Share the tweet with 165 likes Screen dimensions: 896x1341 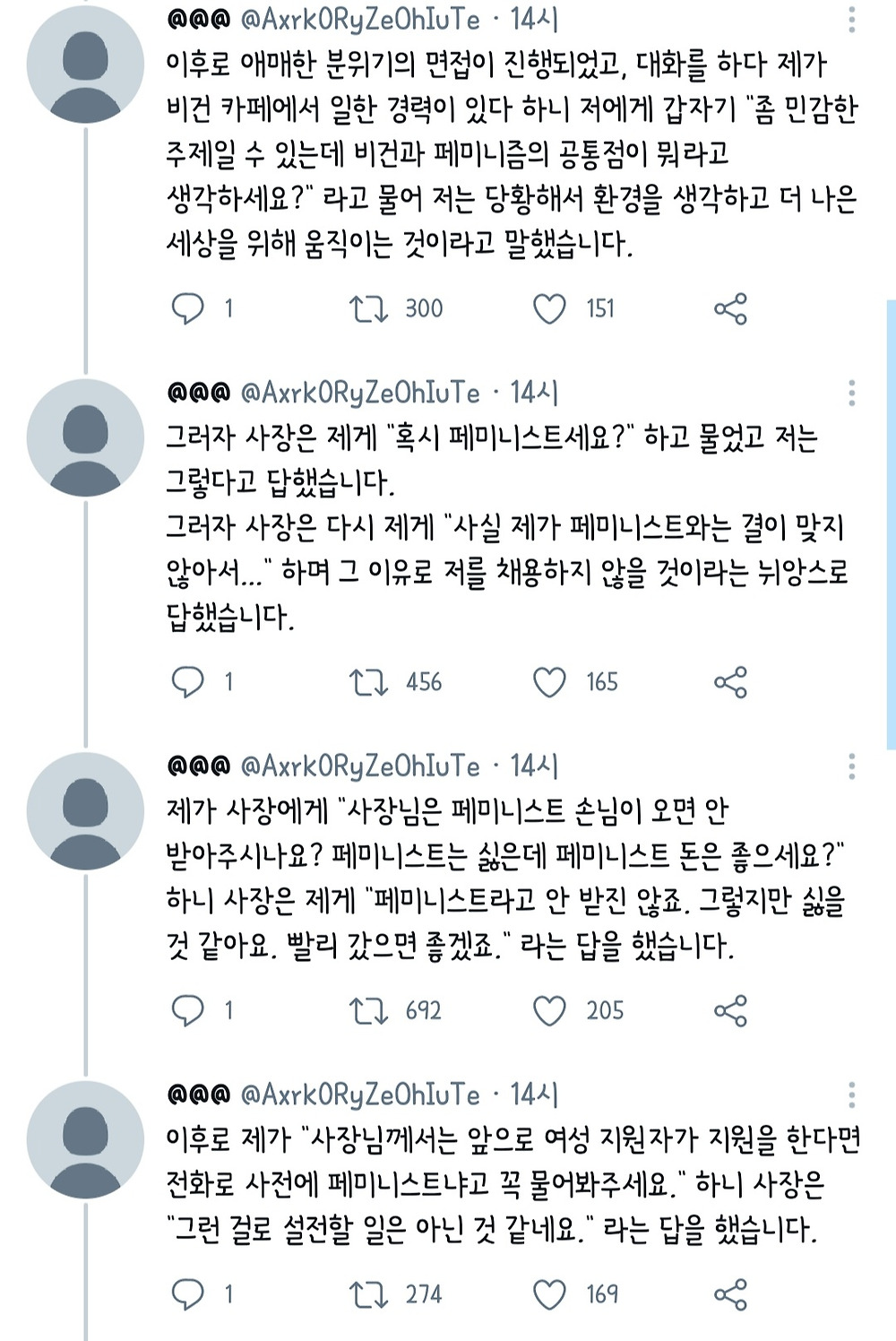click(730, 683)
